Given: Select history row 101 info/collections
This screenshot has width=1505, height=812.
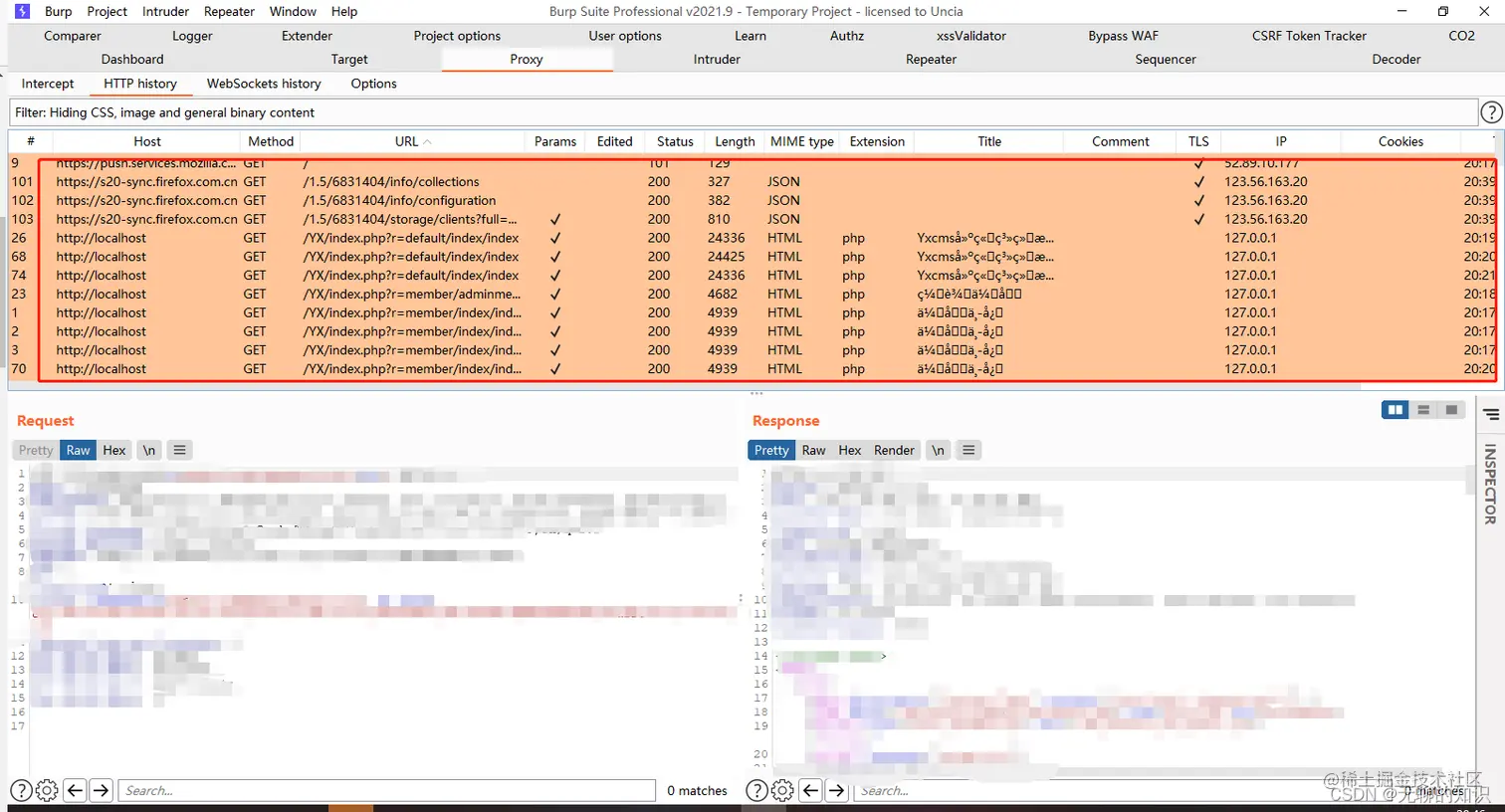Looking at the screenshot, I should 752,182.
